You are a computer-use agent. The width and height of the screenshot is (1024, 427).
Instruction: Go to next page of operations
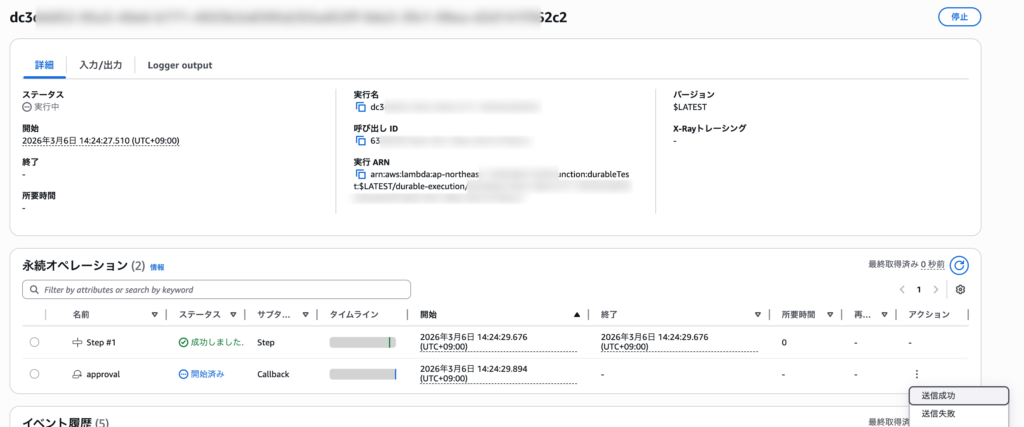click(x=936, y=289)
